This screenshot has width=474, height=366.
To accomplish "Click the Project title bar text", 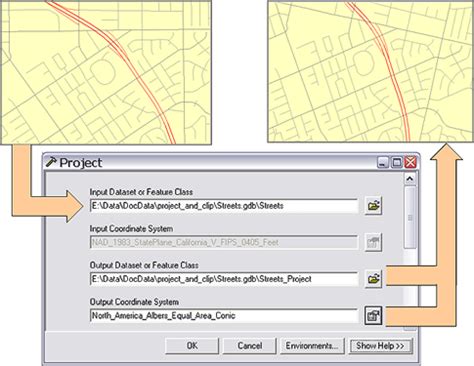I will 81,163.
